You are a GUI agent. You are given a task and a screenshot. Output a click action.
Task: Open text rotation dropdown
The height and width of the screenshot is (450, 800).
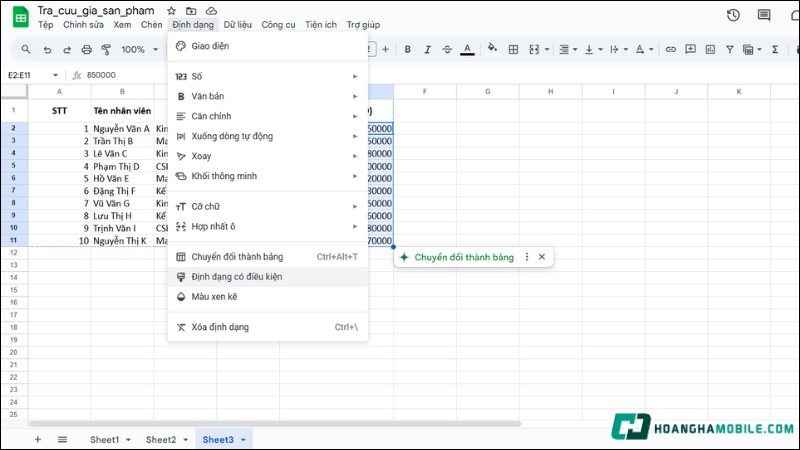644,49
